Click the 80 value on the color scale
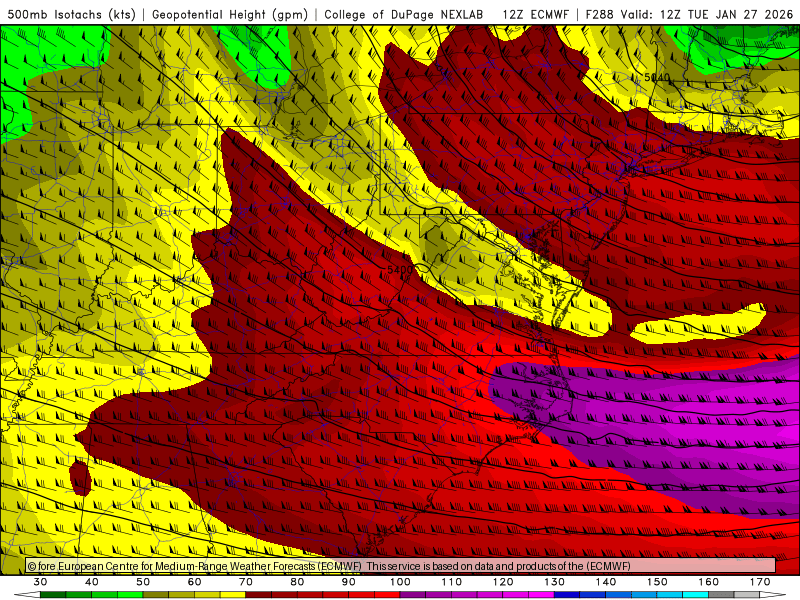 (x=297, y=582)
